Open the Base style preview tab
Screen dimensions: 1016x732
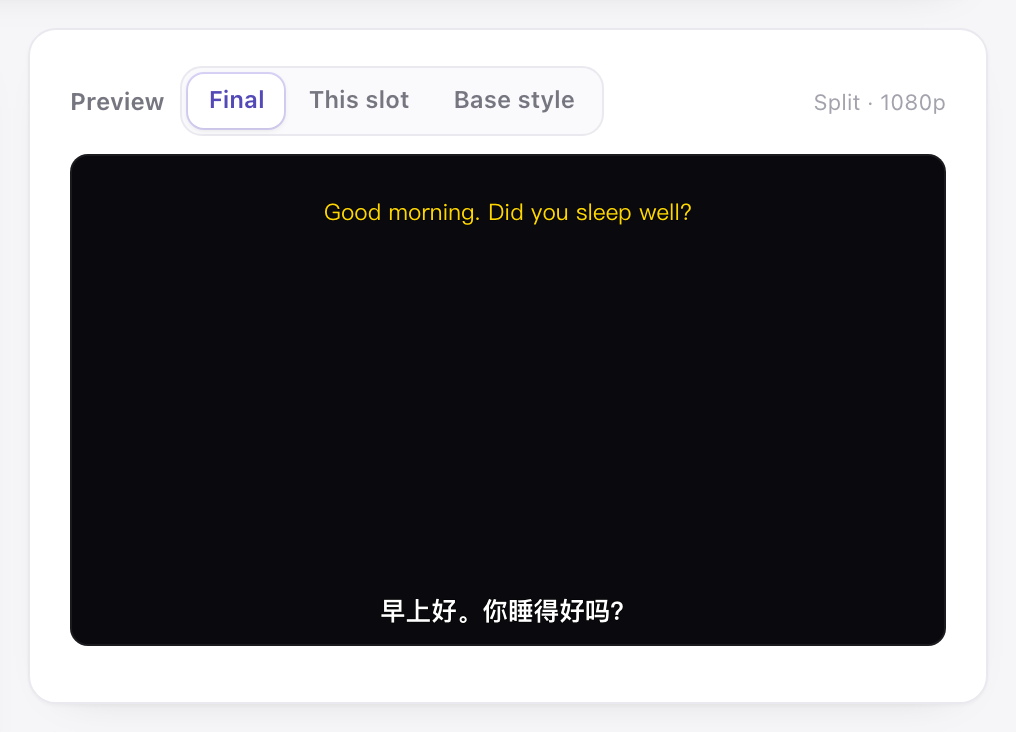point(514,100)
